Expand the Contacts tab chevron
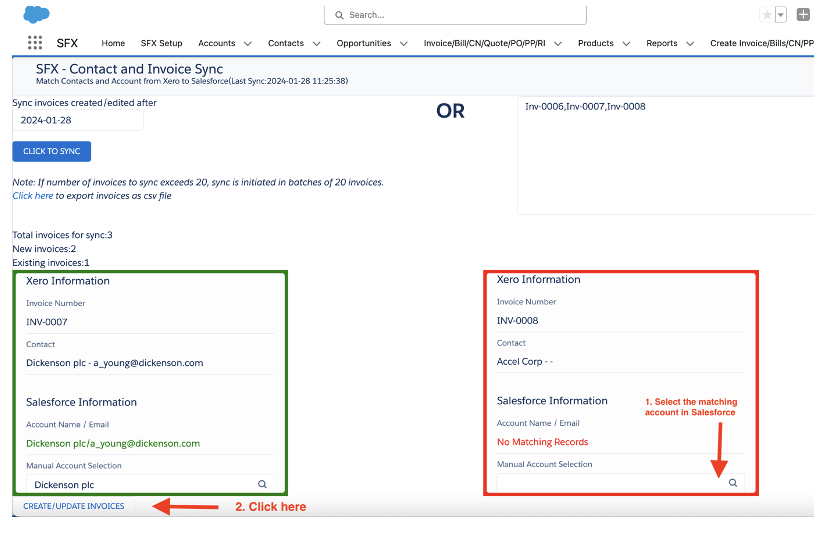Viewport: 822px width, 534px height. click(x=317, y=43)
